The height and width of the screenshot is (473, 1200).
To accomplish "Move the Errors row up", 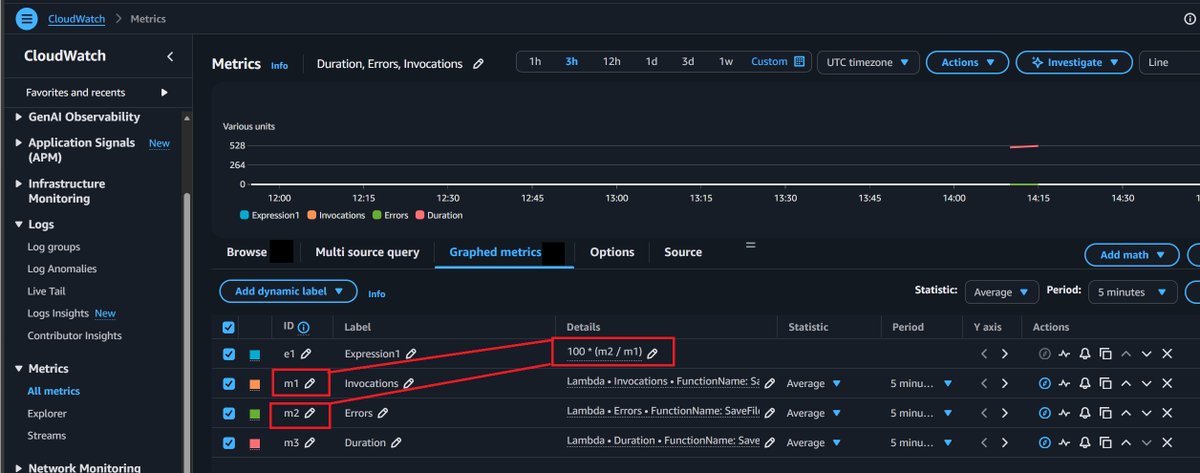I will 1126,413.
